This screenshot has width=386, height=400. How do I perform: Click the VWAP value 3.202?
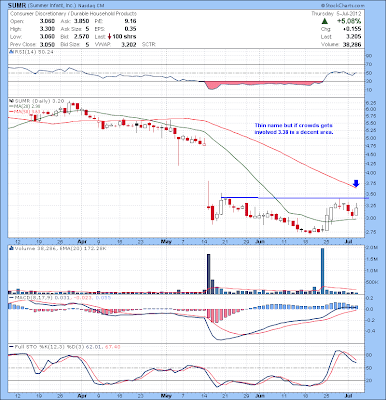(129, 44)
